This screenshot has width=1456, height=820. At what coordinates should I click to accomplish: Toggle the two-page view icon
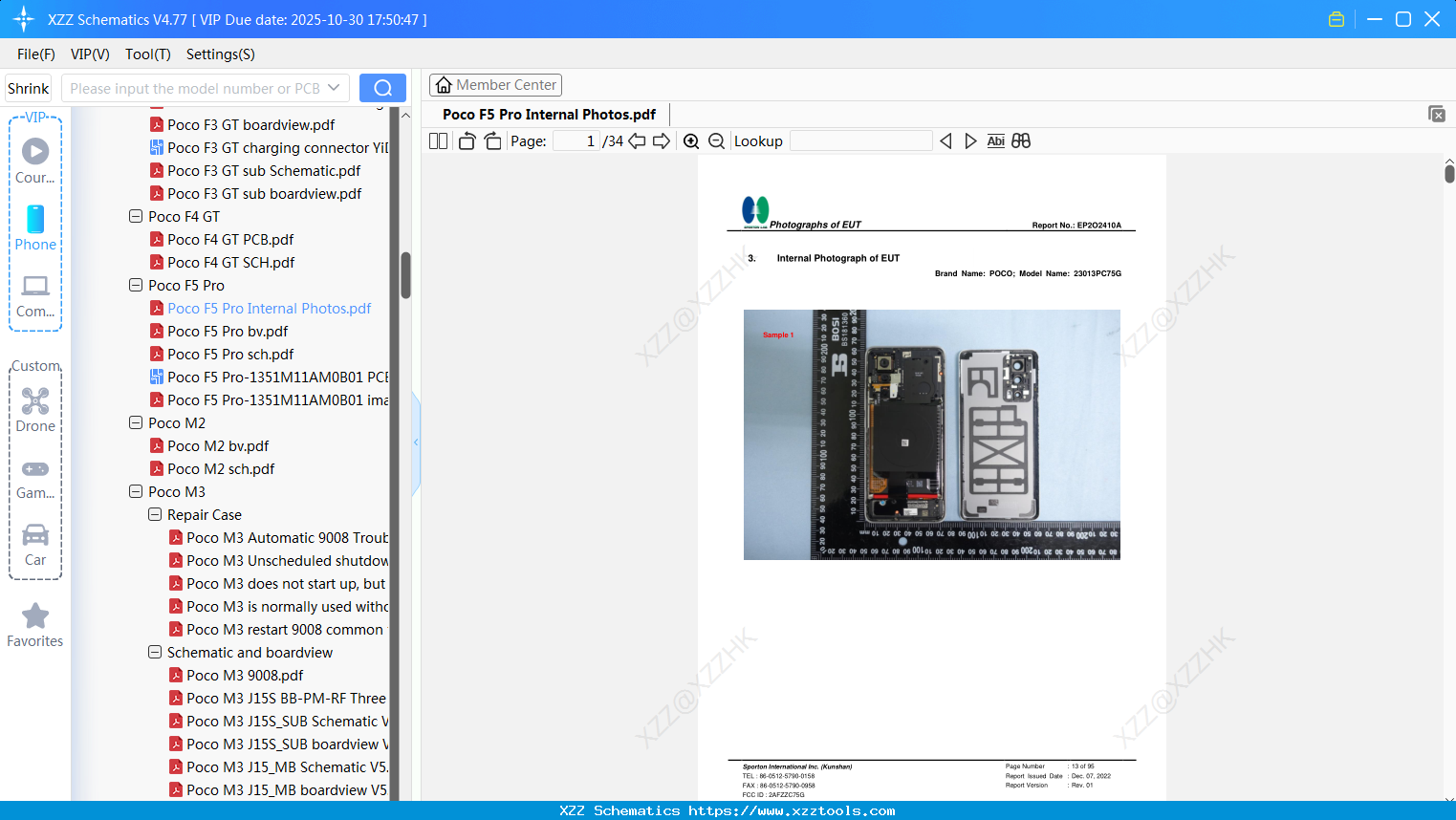point(439,141)
